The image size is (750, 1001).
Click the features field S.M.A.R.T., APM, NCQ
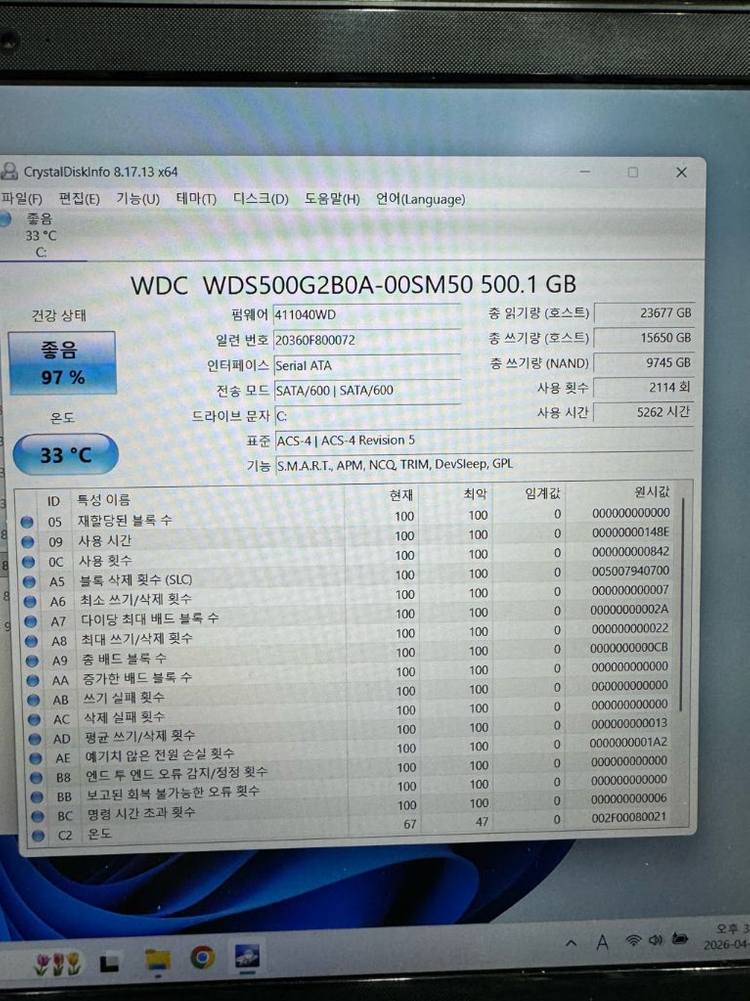coord(484,464)
